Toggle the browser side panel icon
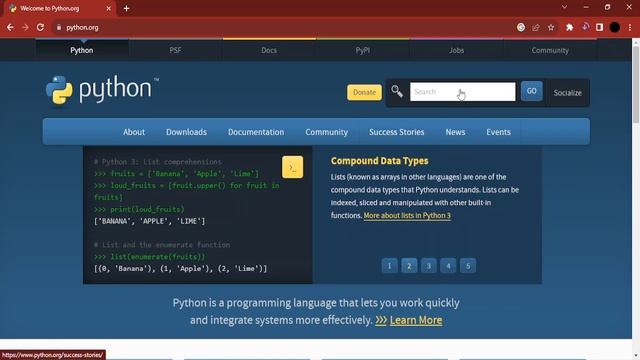Viewport: 640px width, 360px height. pos(599,27)
